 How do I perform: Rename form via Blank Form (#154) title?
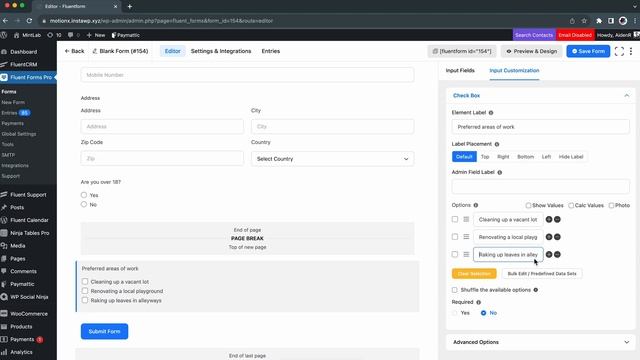pos(120,51)
